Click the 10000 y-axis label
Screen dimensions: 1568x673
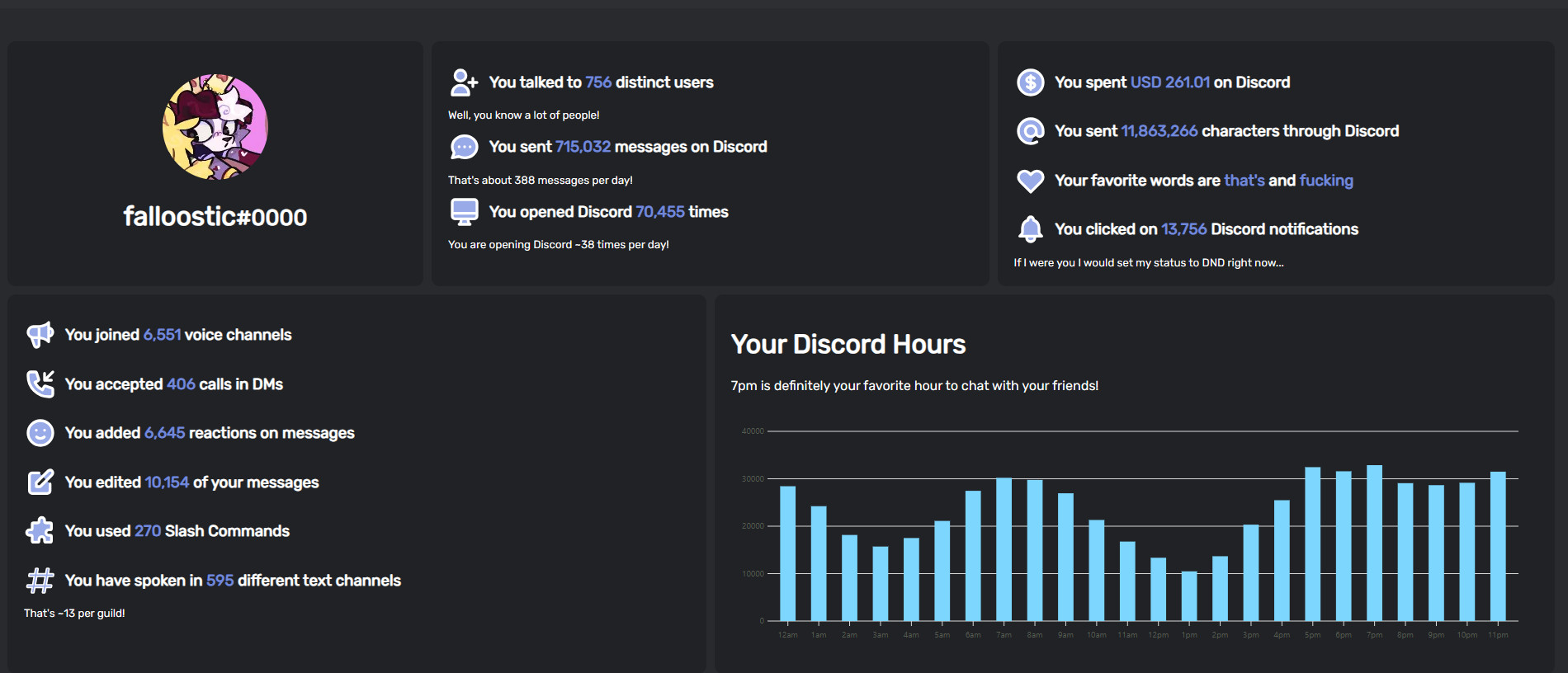[753, 574]
